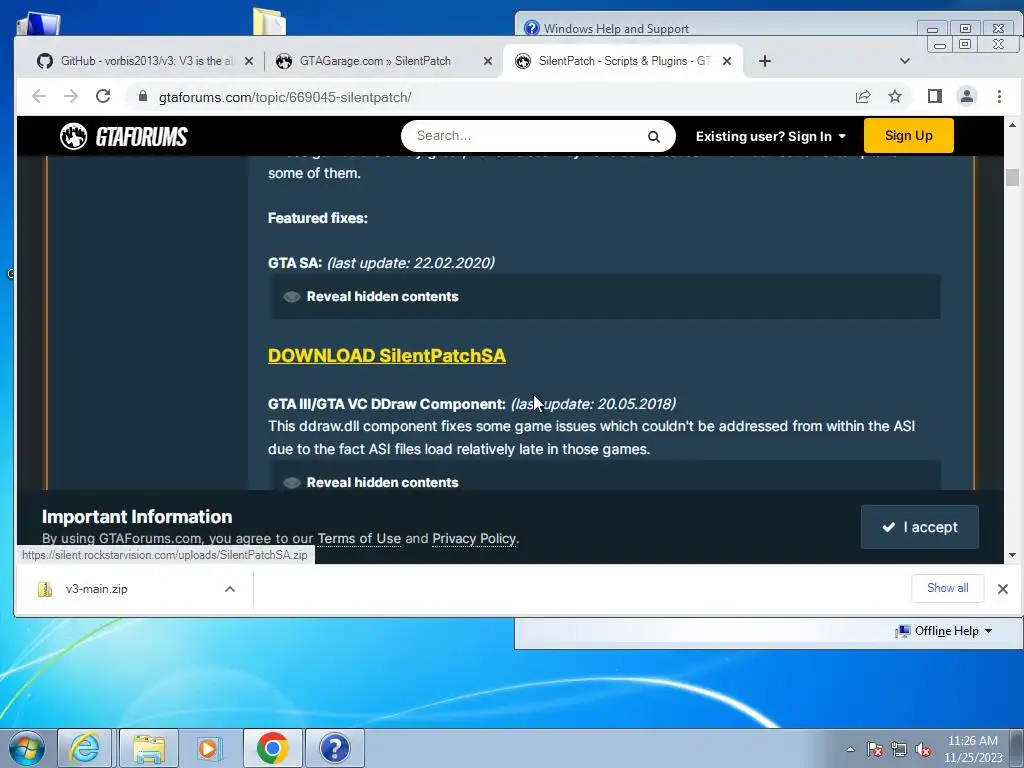The height and width of the screenshot is (768, 1024).
Task: Open the Existing user Sign In dropdown
Action: [771, 136]
